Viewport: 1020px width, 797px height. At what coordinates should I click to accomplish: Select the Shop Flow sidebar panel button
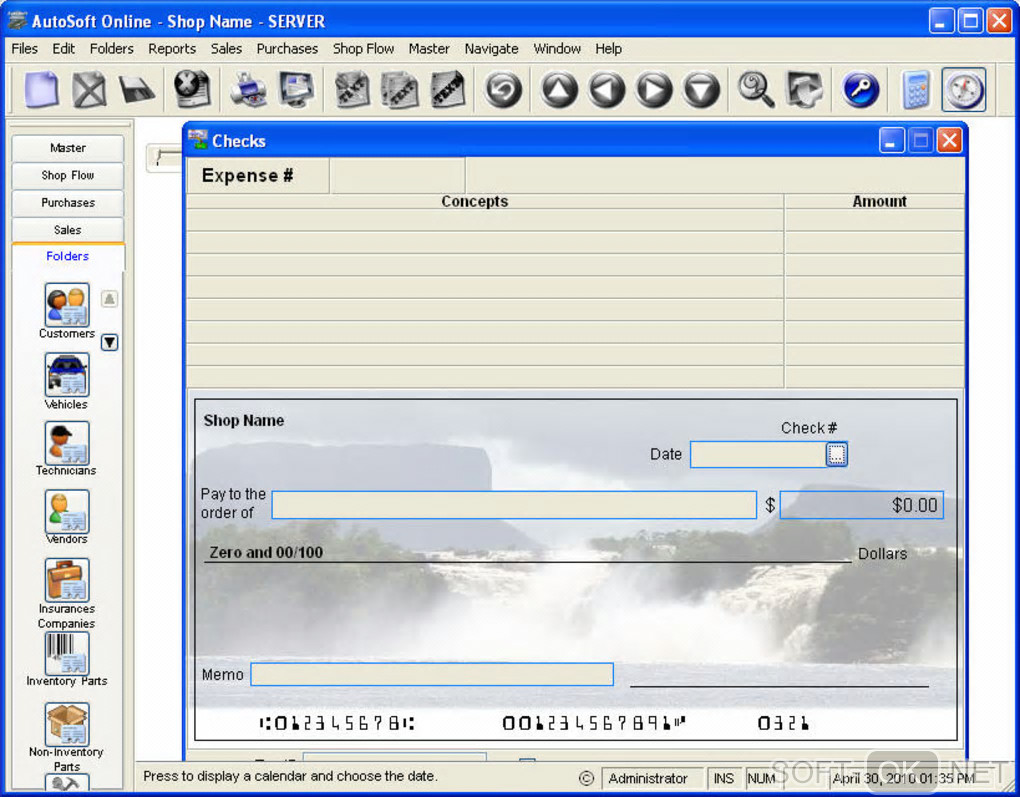click(x=68, y=175)
